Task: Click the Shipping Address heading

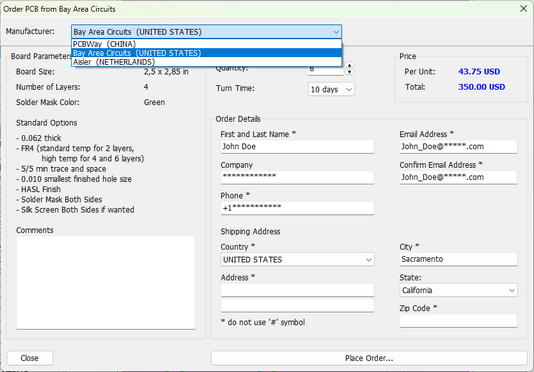Action: [250, 231]
